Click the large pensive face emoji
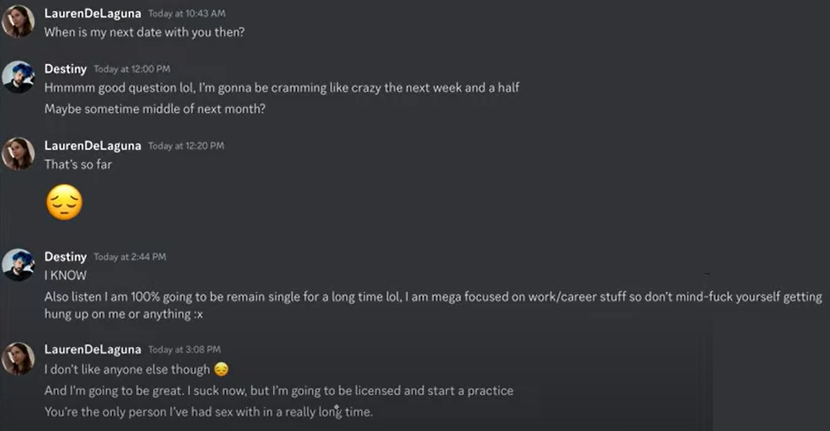The width and height of the screenshot is (830, 431). [64, 203]
